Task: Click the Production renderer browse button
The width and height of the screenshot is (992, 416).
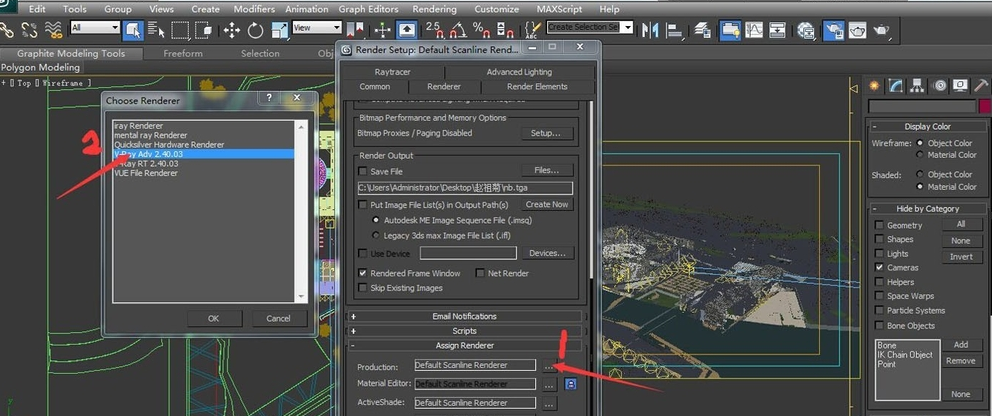Action: tap(549, 365)
